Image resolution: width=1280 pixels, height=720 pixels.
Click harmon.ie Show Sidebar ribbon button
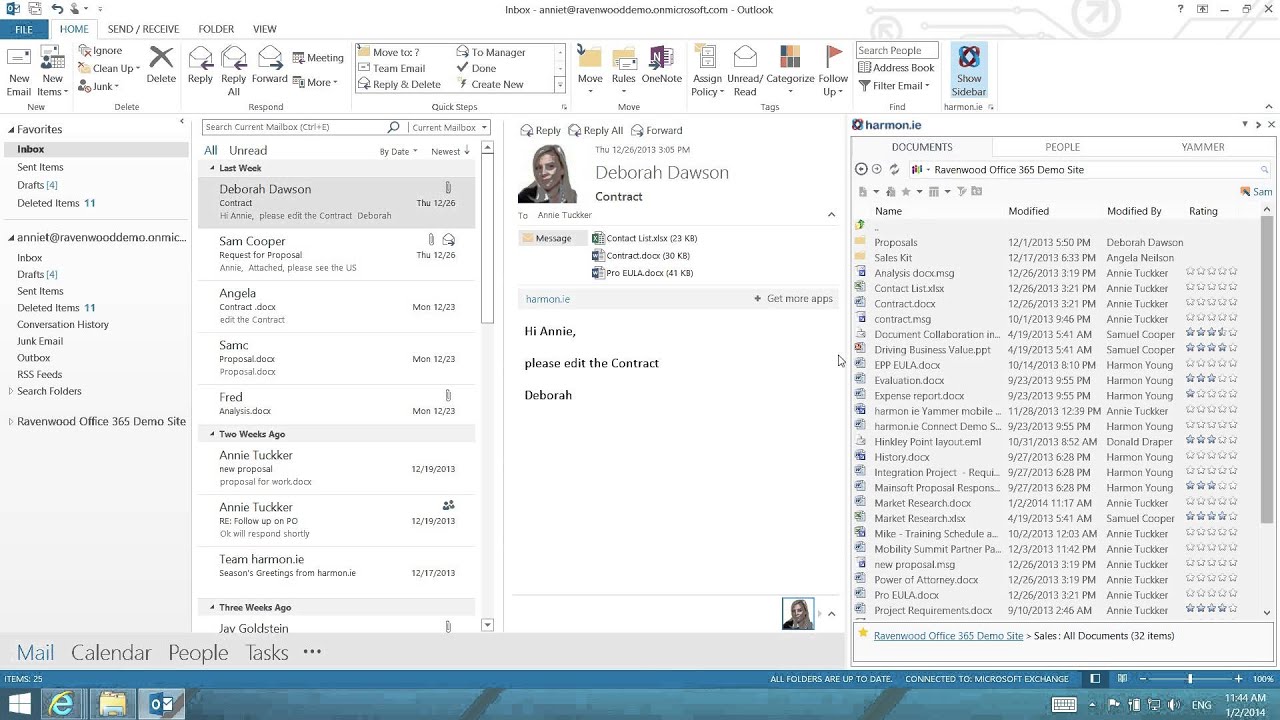(x=968, y=72)
